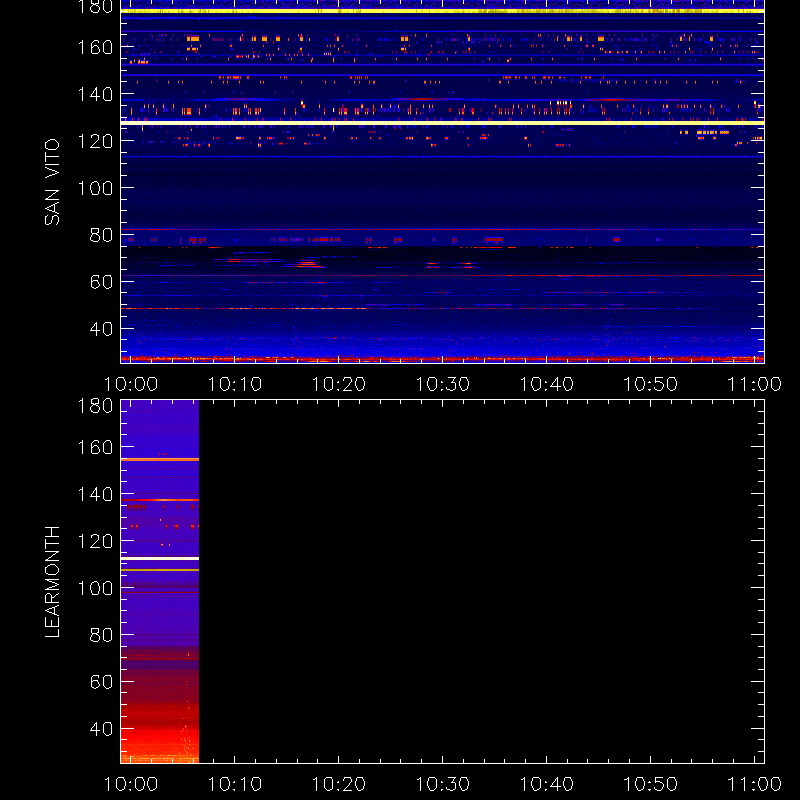Screen dimensions: 800x800
Task: Click the 40 label on LEARMONTH axis
Action: click(101, 729)
